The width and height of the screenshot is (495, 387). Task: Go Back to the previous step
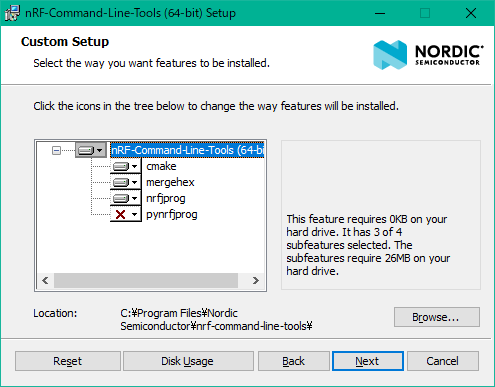coord(294,361)
